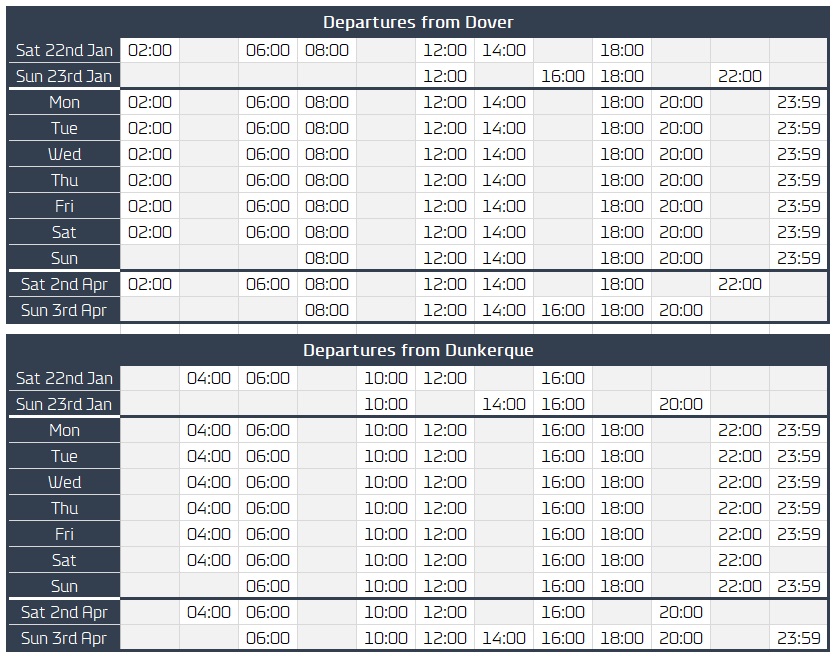Click the 23:59 Dunkerque departure on Sun 3rd Apr
This screenshot has height=656, width=835.
click(x=799, y=638)
